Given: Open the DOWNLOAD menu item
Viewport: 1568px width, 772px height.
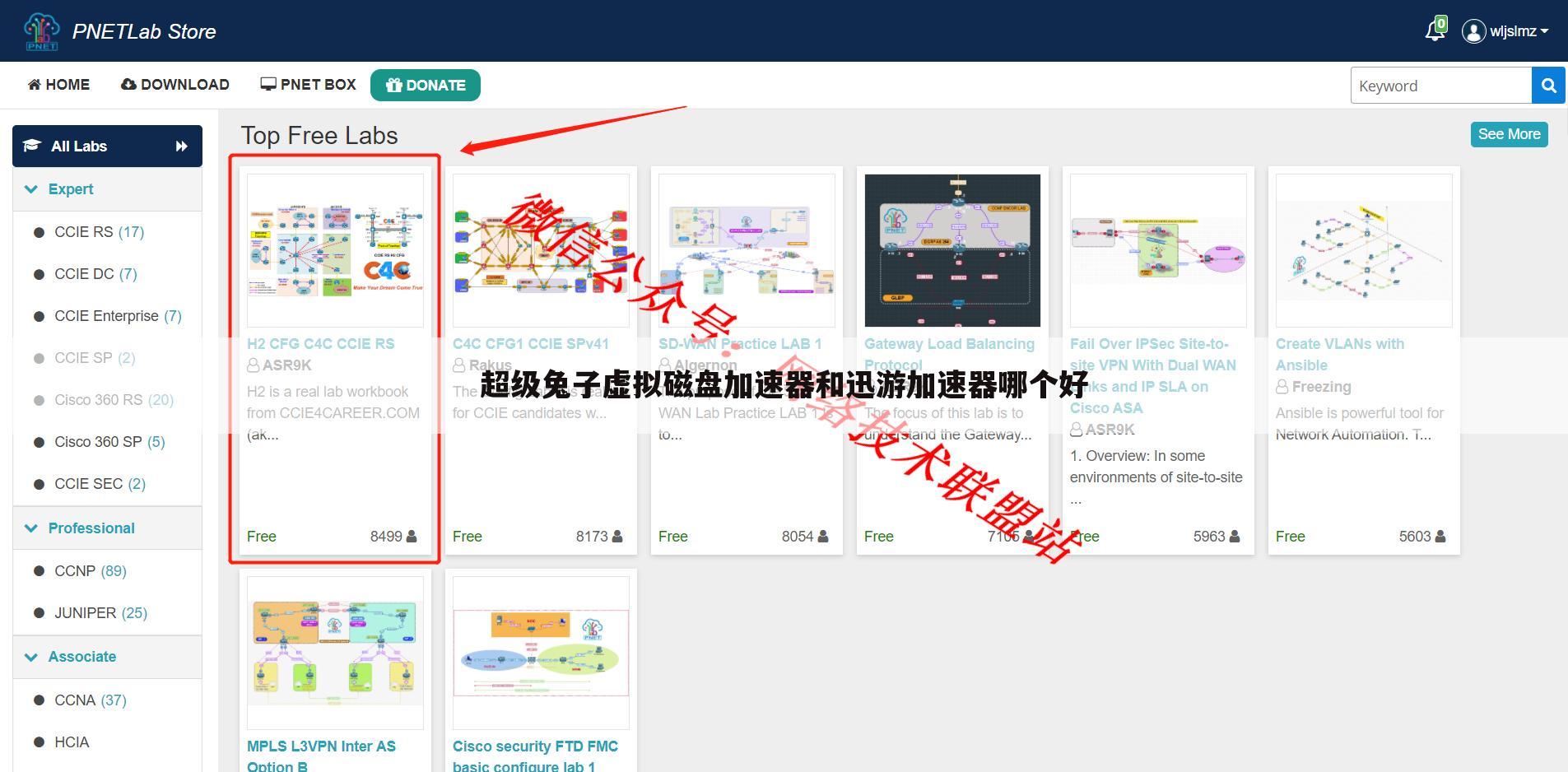Looking at the screenshot, I should 175,85.
